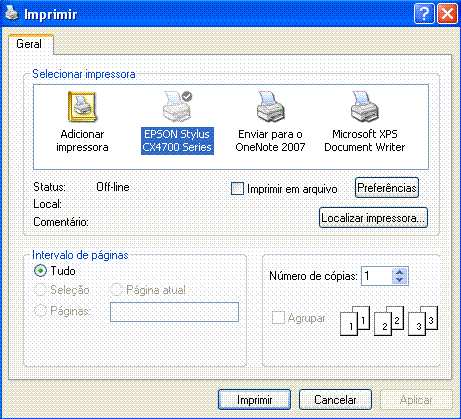Enable Imprimir em arquivo checkbox
The height and width of the screenshot is (419, 461).
(237, 189)
